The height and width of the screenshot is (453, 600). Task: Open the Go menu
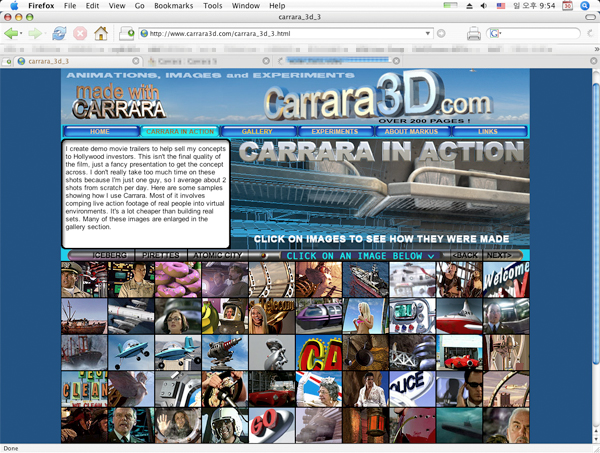(140, 6)
